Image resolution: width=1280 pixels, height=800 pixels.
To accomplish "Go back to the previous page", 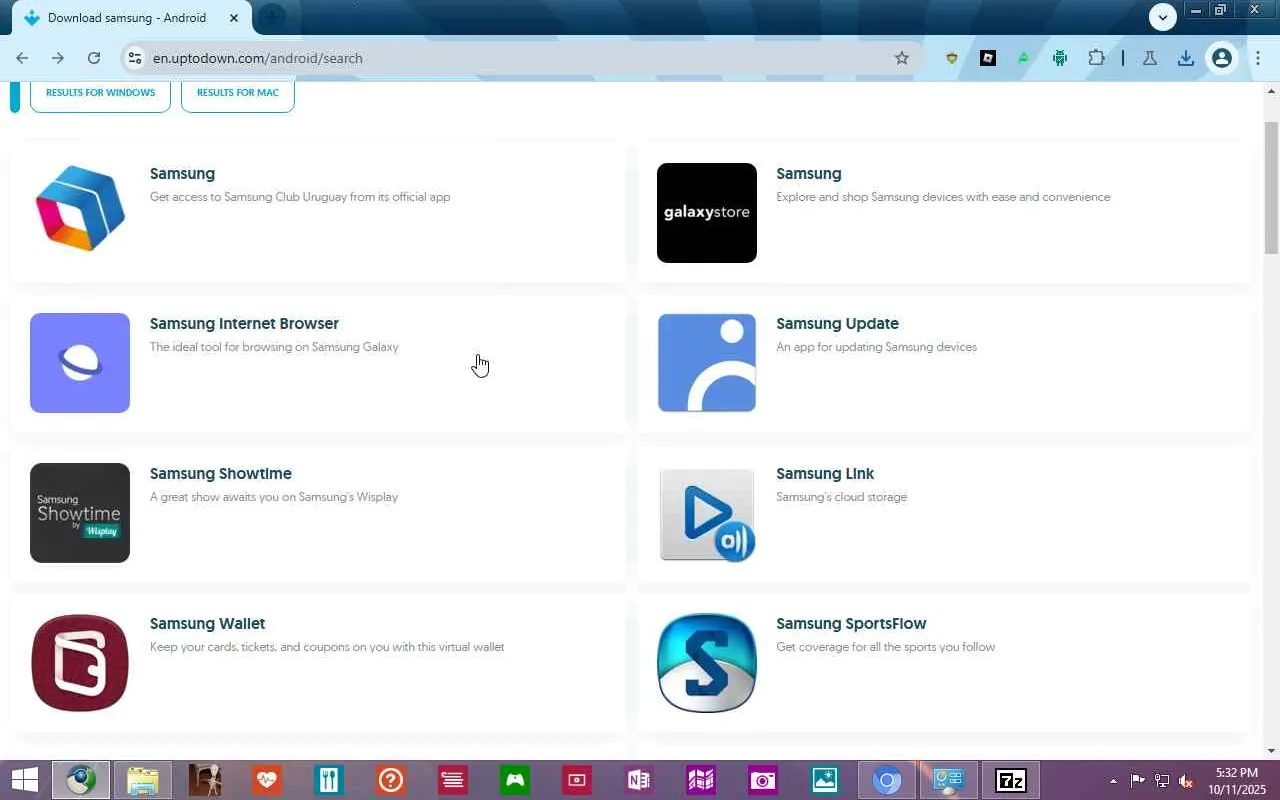I will tap(22, 58).
